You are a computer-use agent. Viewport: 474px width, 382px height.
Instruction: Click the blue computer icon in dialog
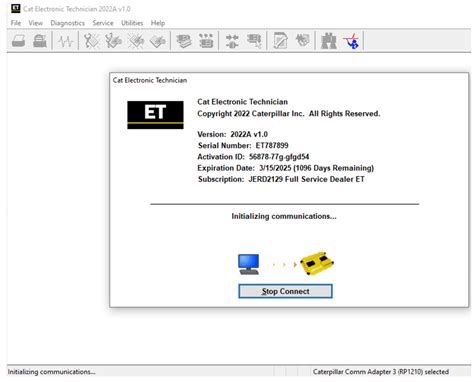tap(249, 264)
